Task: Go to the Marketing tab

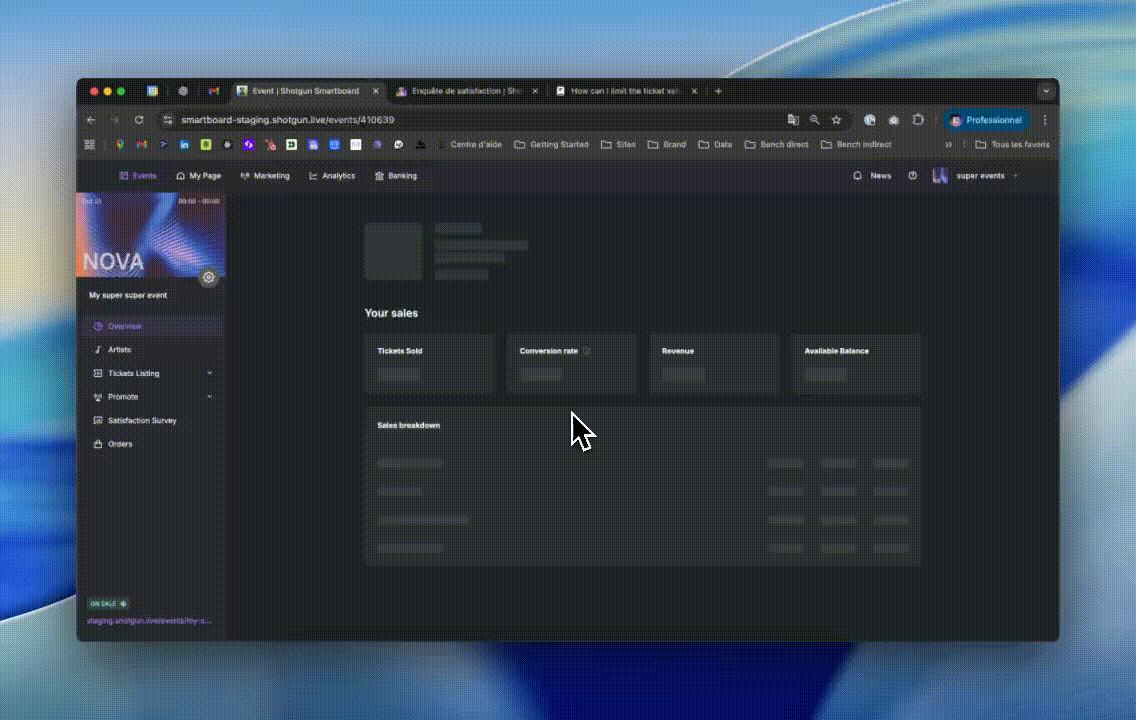Action: 265,176
